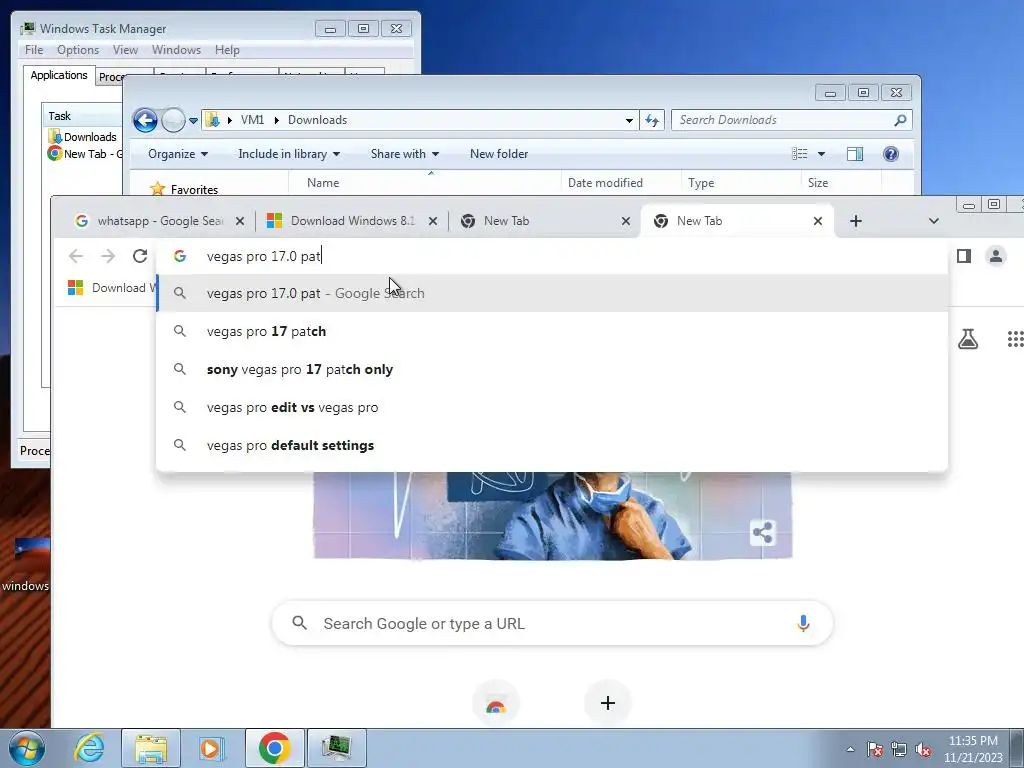1024x768 pixels.
Task: Launch Internet Explorer from taskbar
Action: tap(89, 748)
